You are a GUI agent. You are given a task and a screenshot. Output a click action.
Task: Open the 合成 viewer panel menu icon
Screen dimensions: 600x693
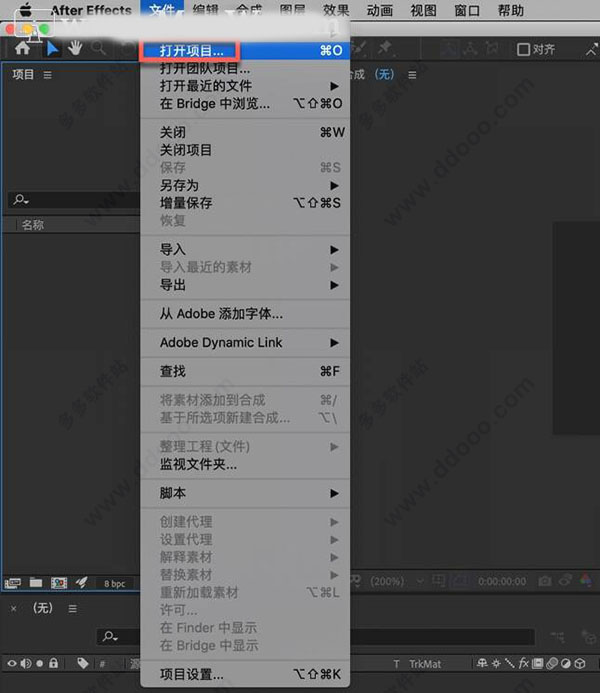click(x=412, y=75)
